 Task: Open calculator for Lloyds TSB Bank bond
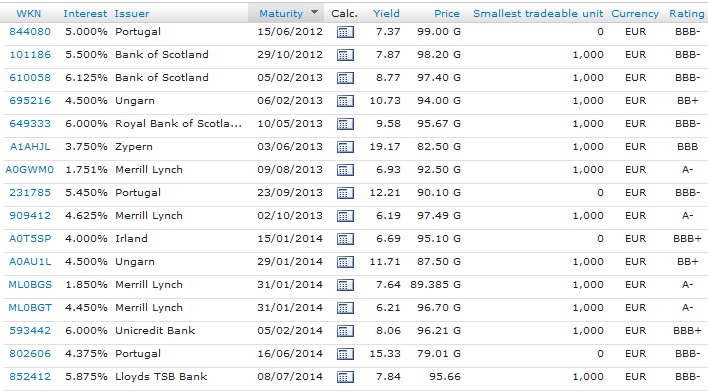[345, 377]
